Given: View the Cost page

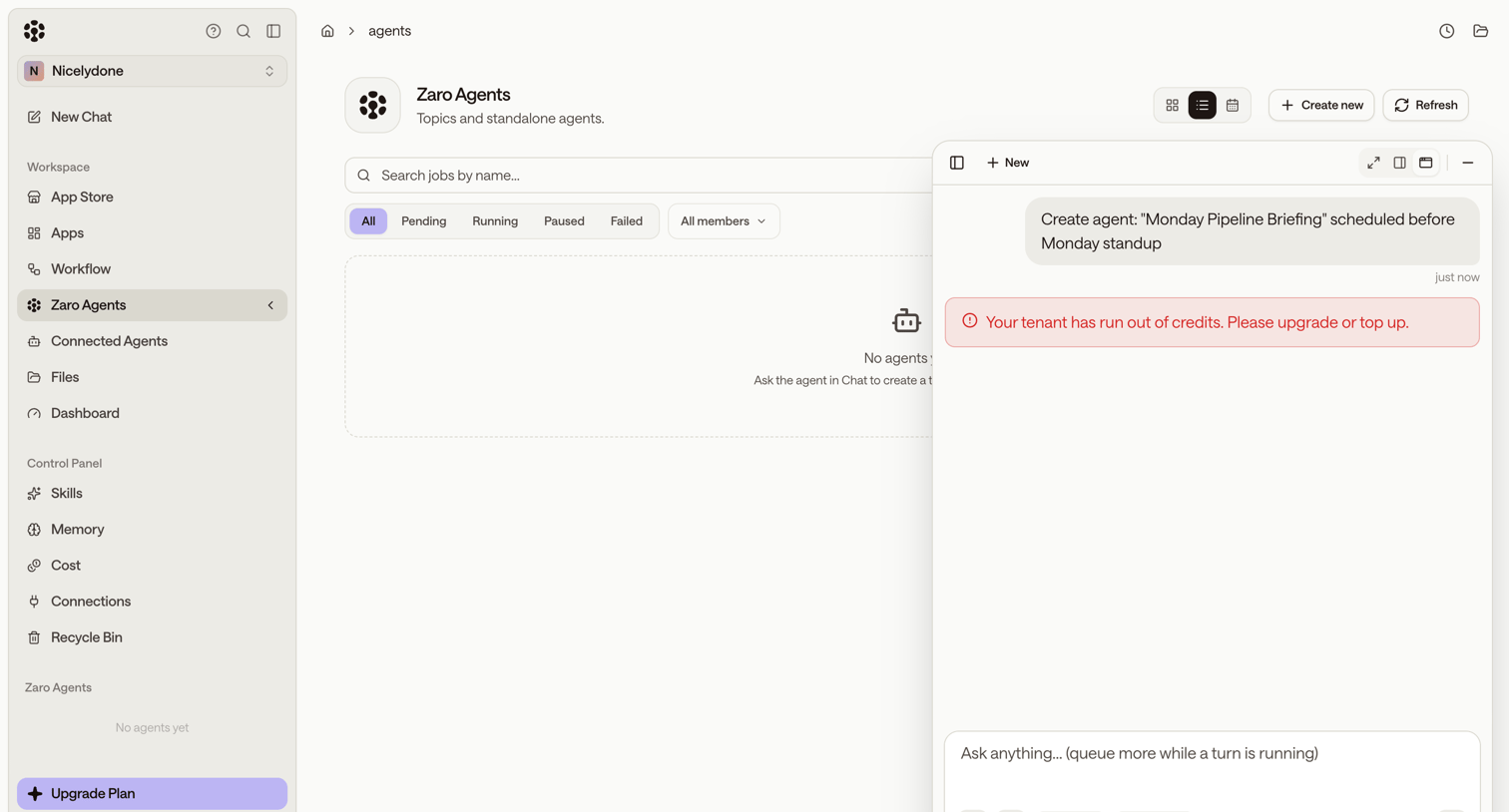Looking at the screenshot, I should [x=152, y=565].
